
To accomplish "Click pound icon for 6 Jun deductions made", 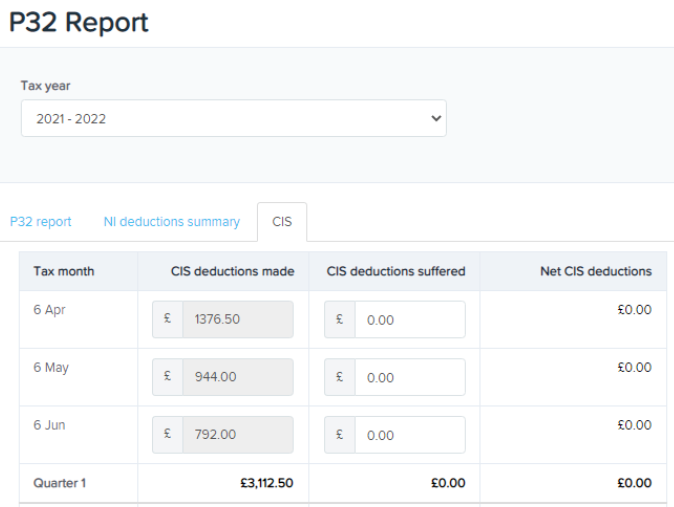I will [168, 435].
